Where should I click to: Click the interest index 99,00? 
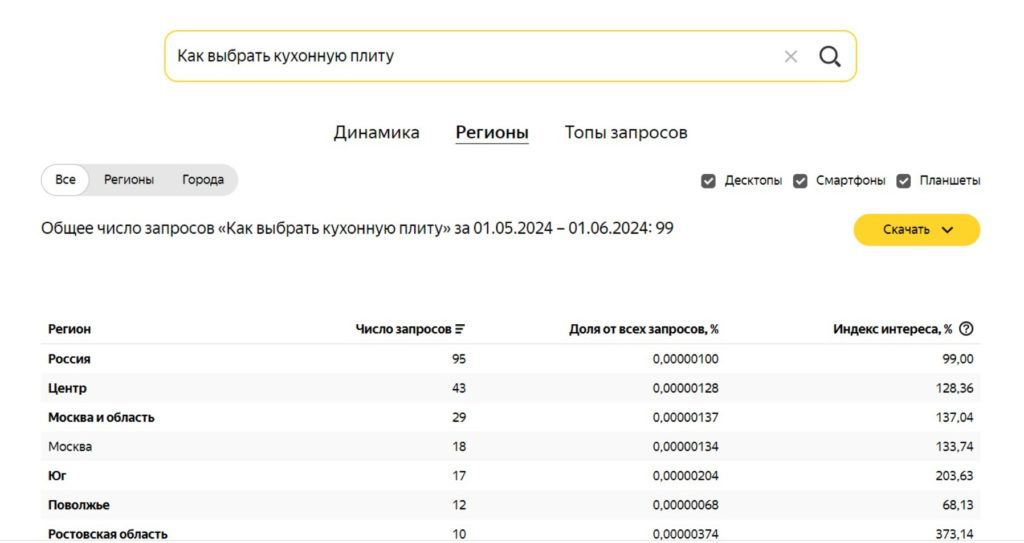point(957,359)
